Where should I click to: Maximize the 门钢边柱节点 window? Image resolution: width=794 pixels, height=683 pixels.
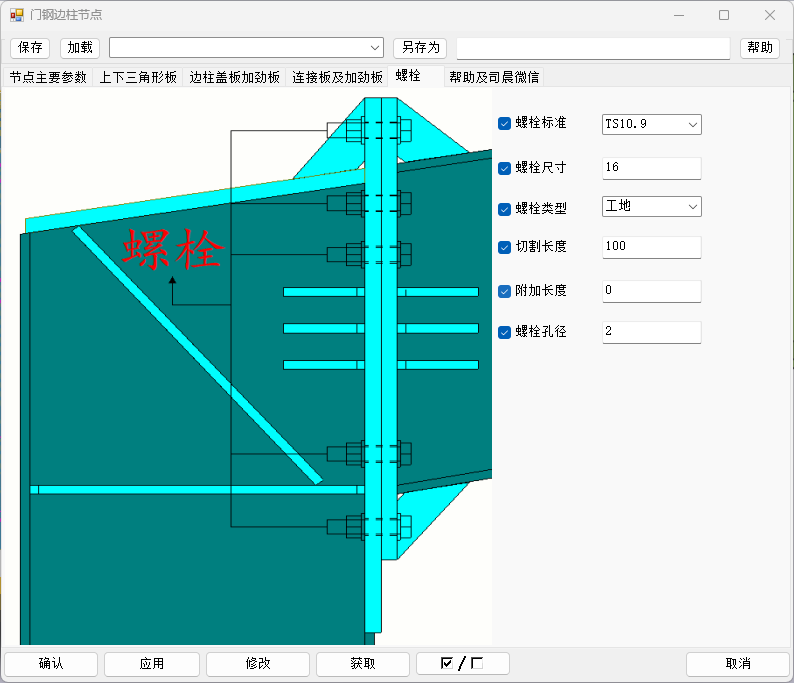tap(724, 15)
